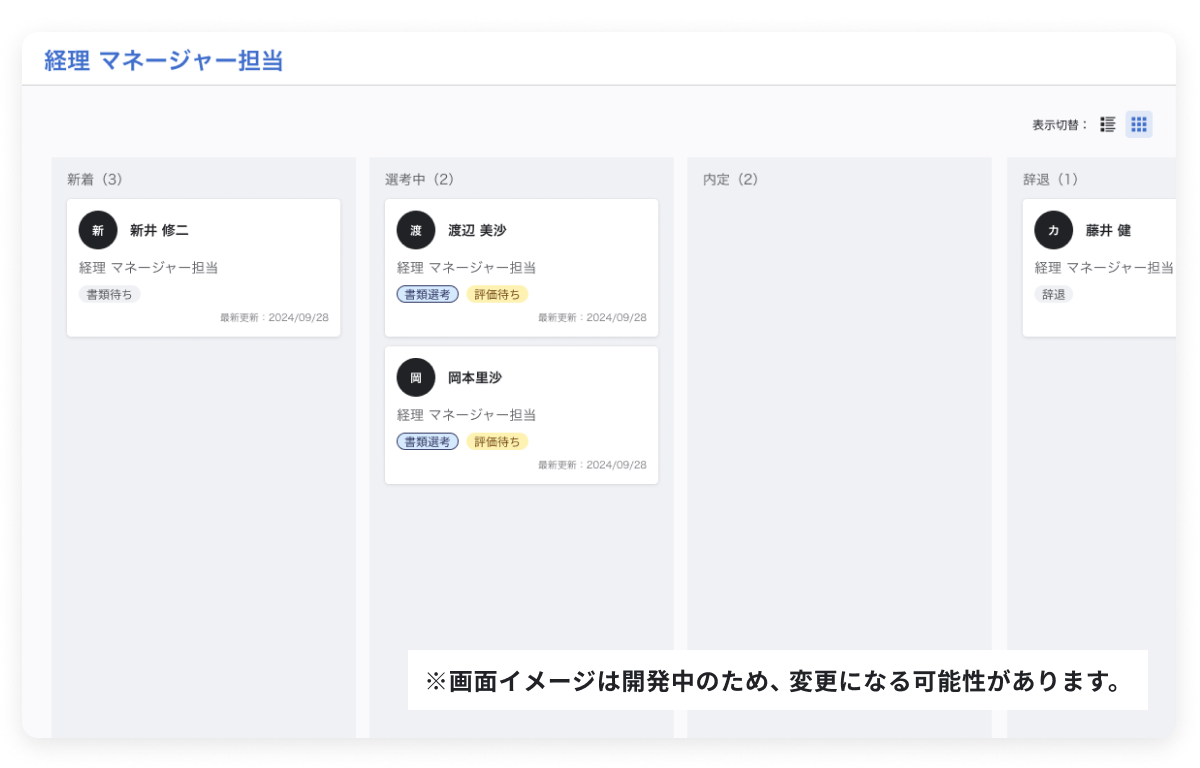Expand the 内定（2）column header

pos(730,179)
